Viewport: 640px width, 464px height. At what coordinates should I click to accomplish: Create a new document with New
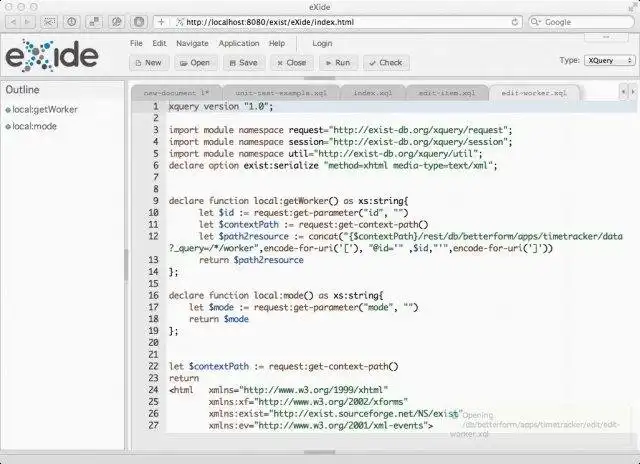click(149, 63)
